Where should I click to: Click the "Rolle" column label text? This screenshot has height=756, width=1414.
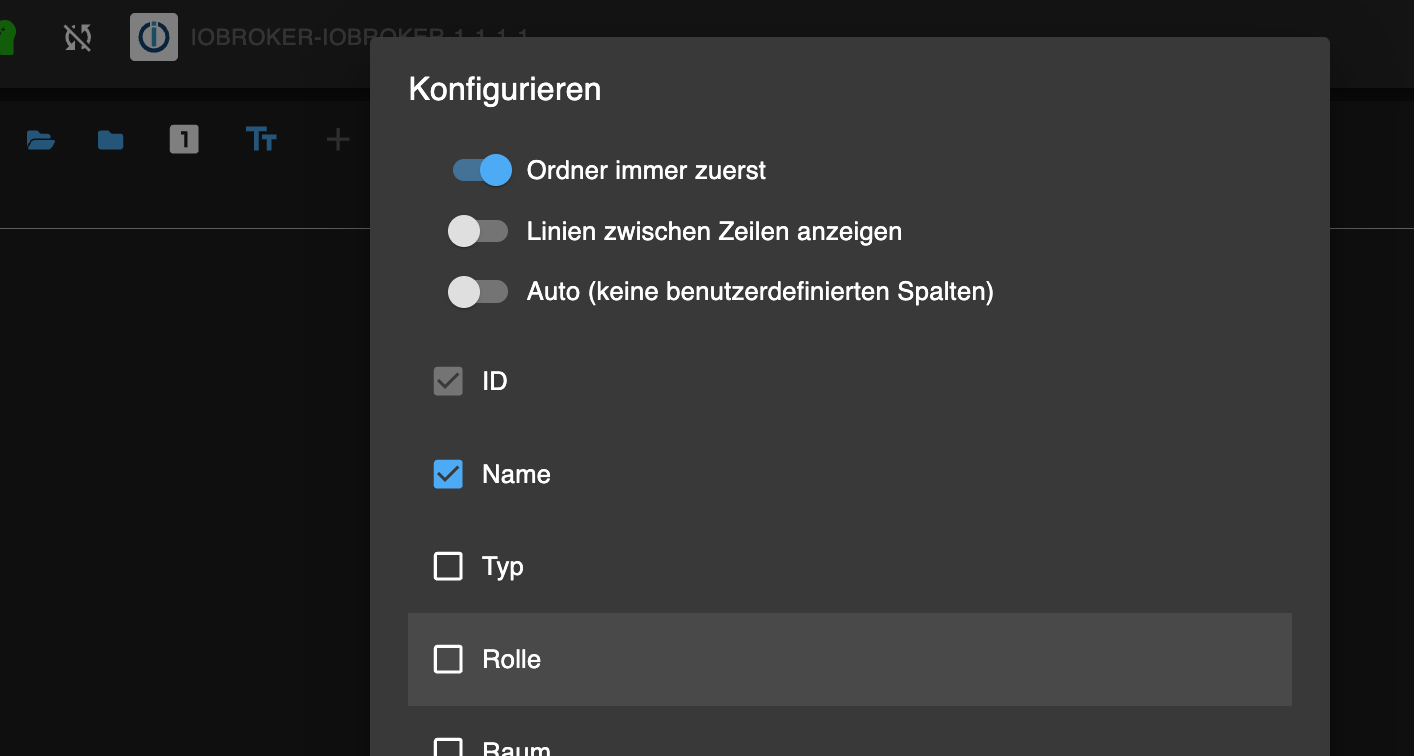(x=511, y=659)
